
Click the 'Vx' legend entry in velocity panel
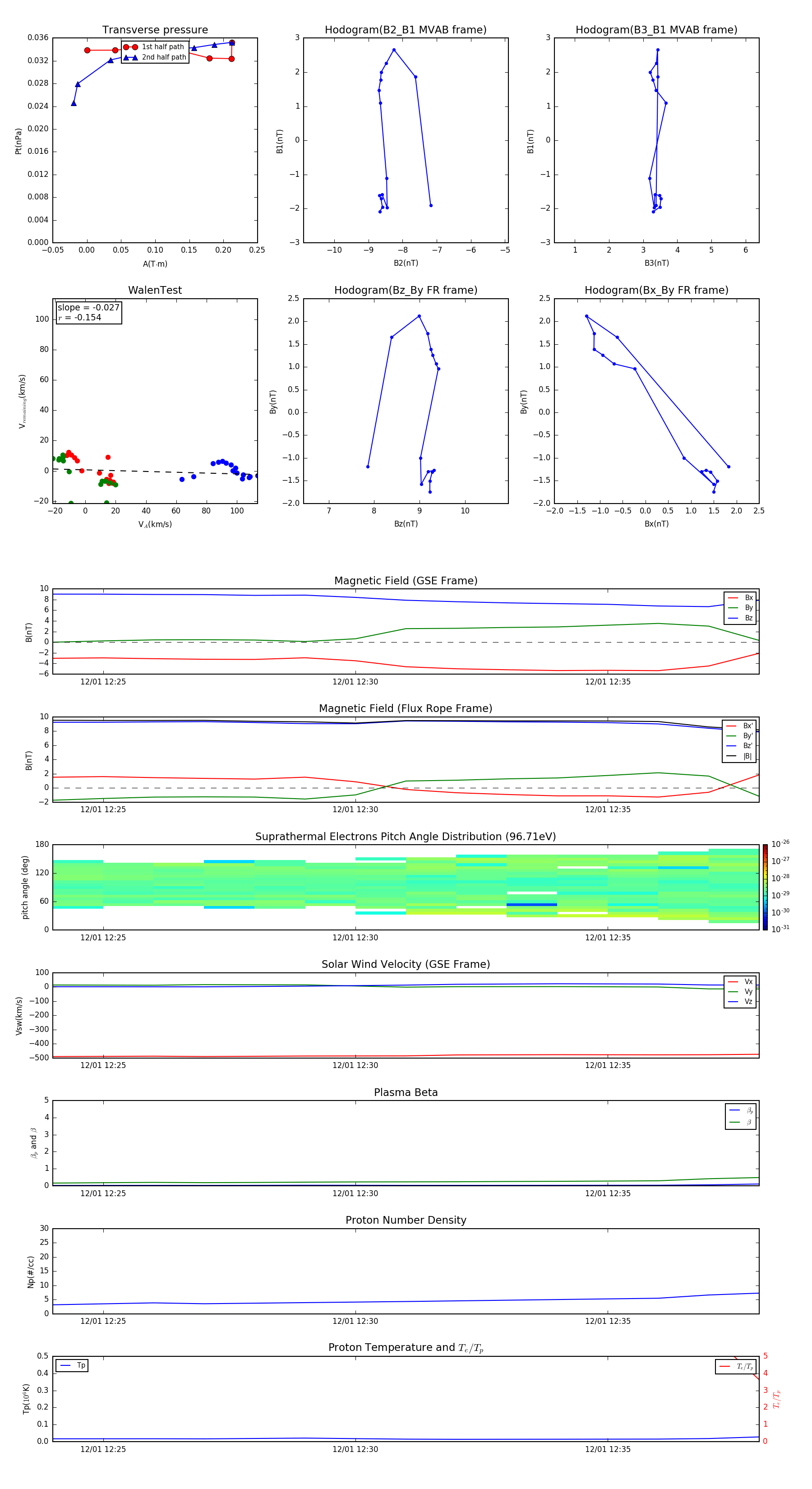[740, 981]
